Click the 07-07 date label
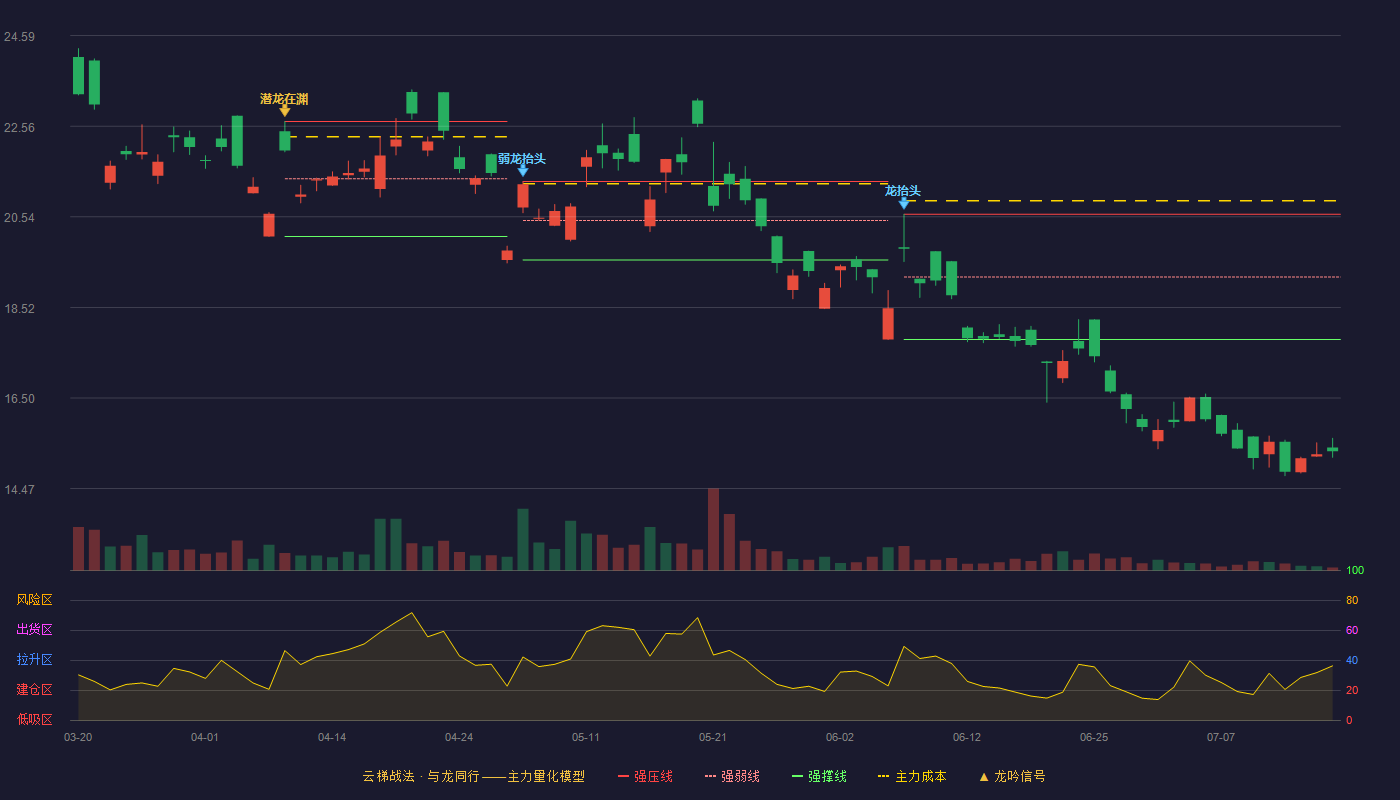1400x800 pixels. (x=1221, y=737)
